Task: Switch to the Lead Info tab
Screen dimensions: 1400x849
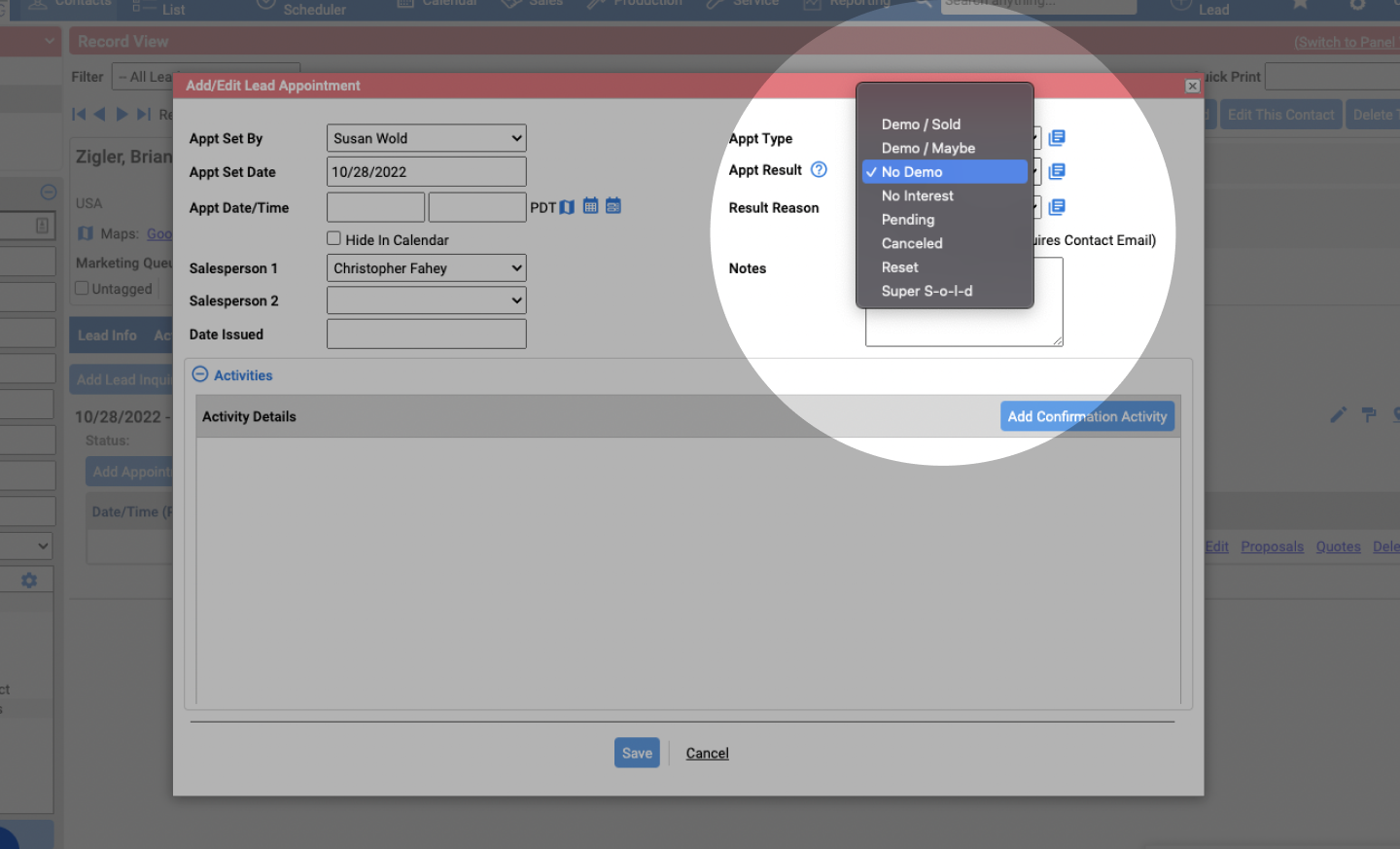Action: tap(107, 336)
